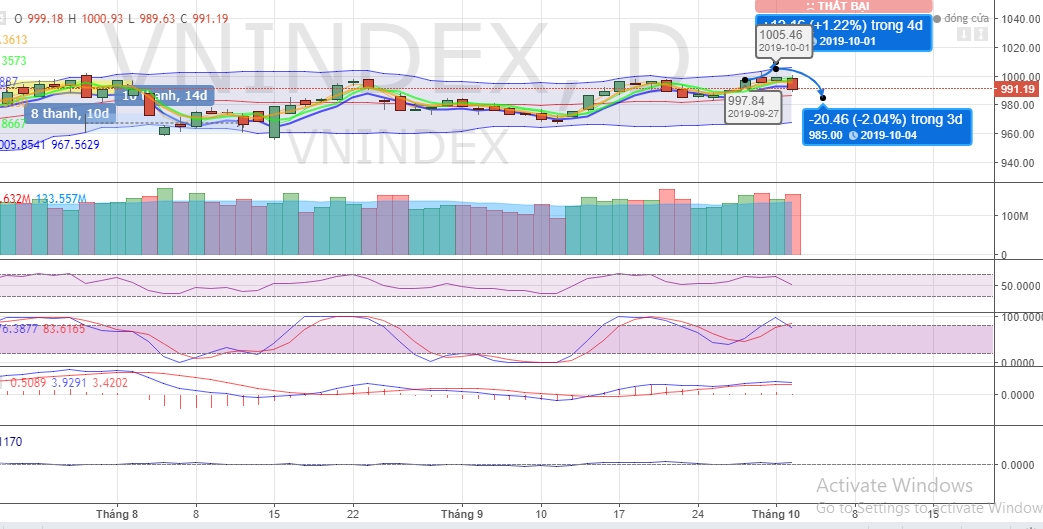This screenshot has width=1043, height=529.
Task: Click the 1020.00 price scale label
Action: coord(1022,48)
